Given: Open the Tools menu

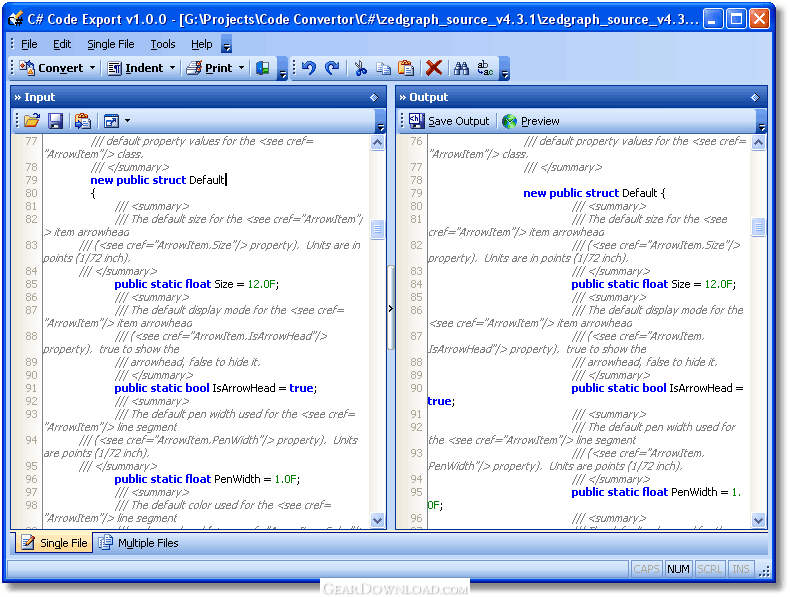Looking at the screenshot, I should coord(163,44).
